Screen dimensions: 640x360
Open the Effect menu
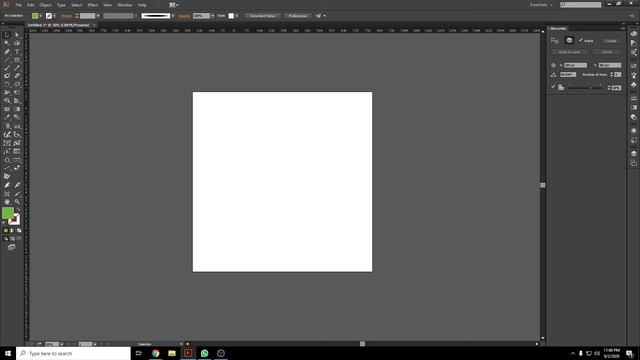(x=93, y=5)
